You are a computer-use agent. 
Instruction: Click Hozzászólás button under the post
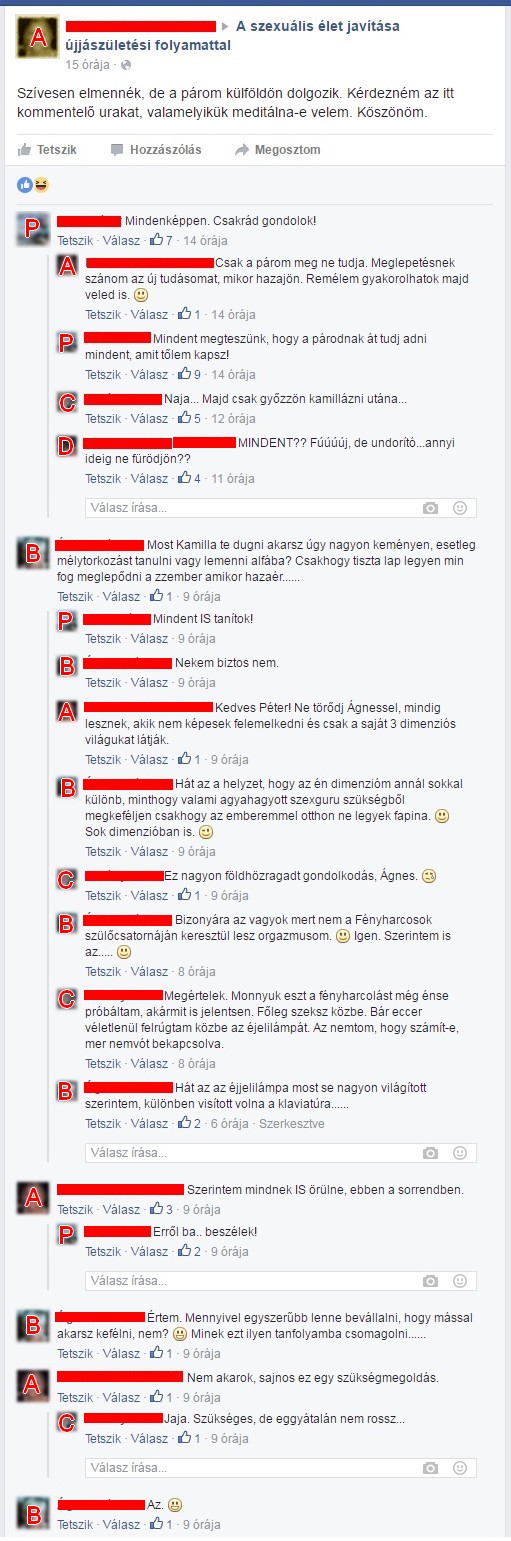pyautogui.click(x=156, y=150)
